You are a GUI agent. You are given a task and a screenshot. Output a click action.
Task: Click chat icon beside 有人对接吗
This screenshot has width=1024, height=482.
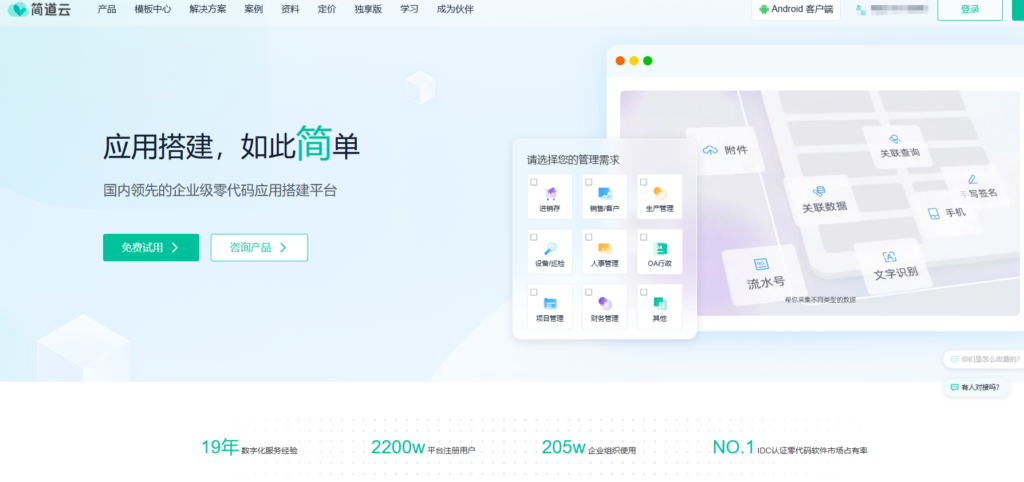coord(955,387)
